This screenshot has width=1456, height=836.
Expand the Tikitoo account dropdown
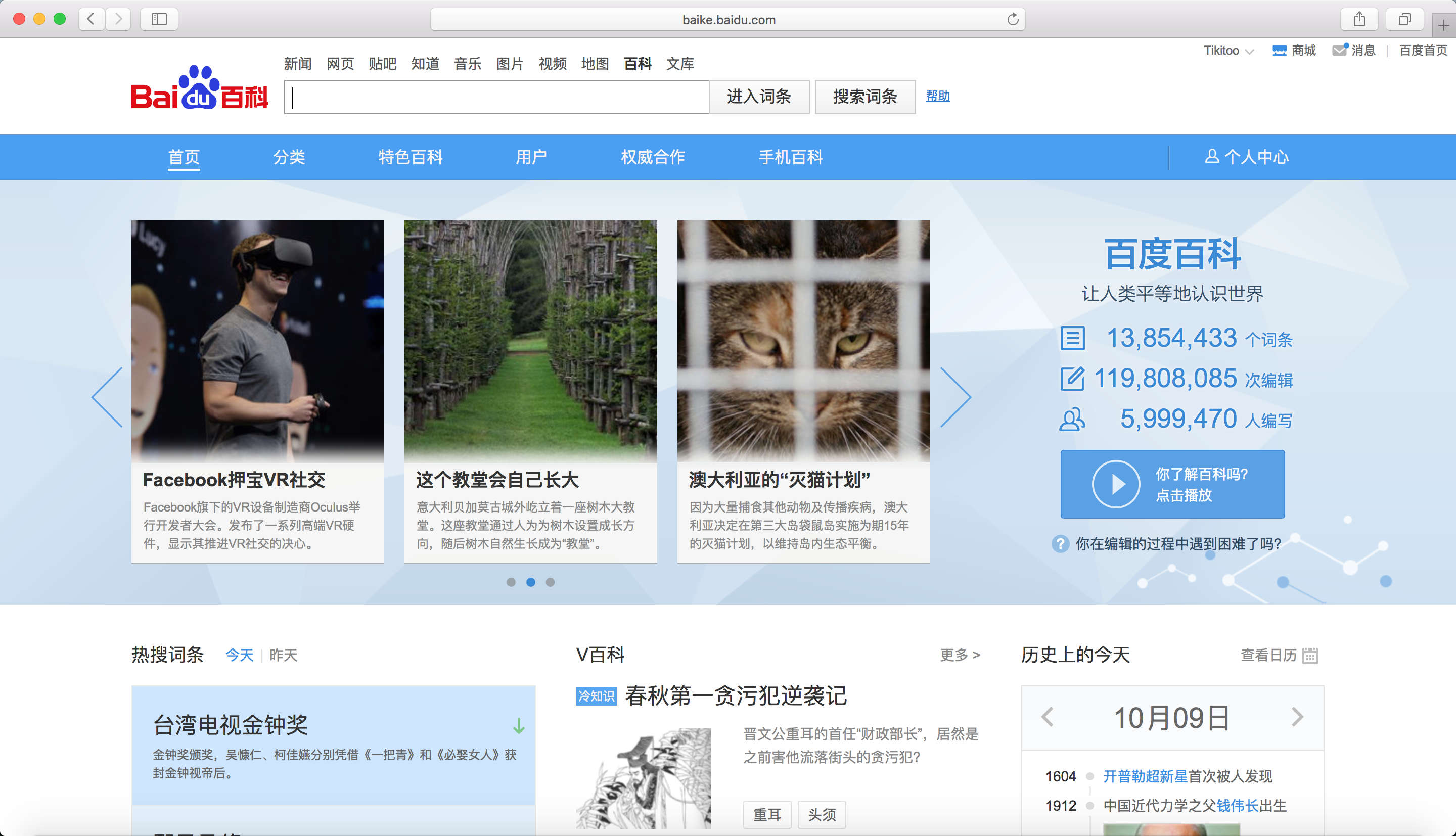point(1228,51)
